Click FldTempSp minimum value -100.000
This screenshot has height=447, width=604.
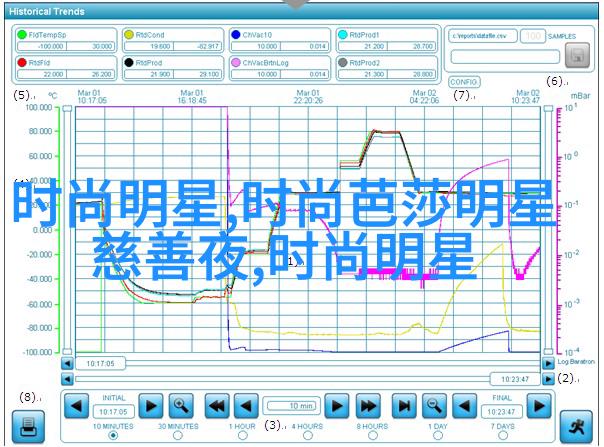(42, 46)
